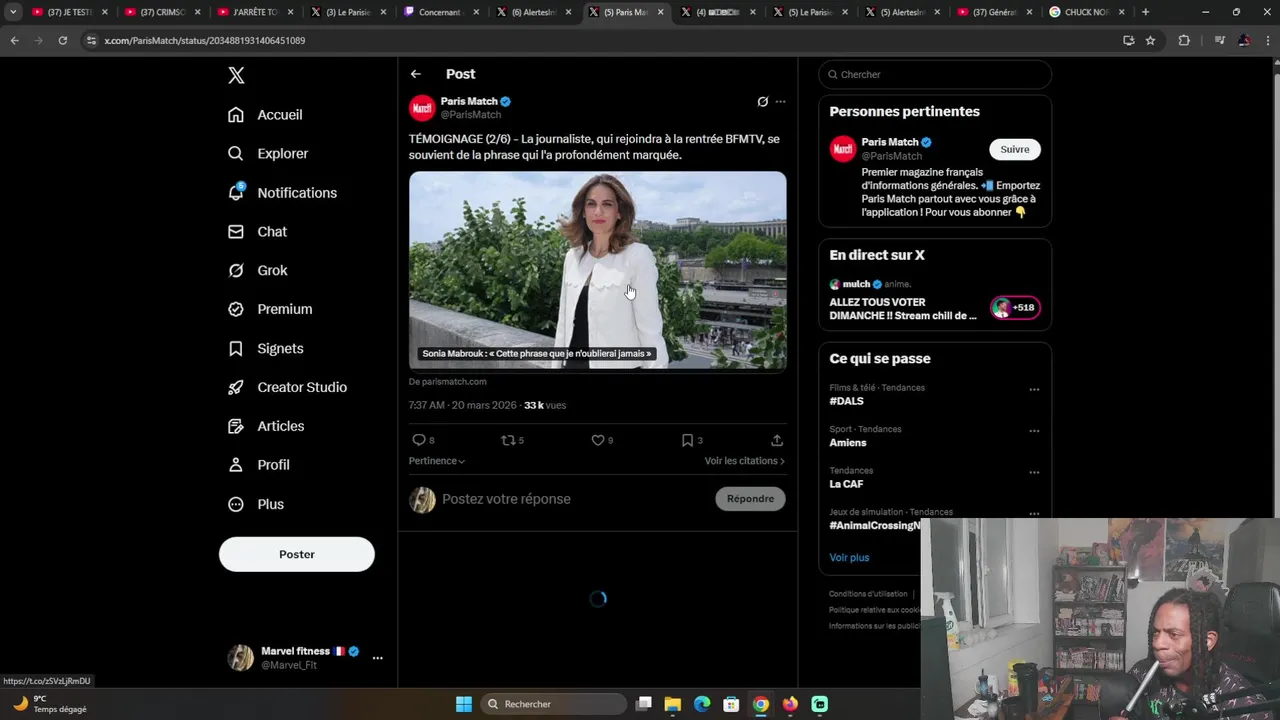Open Chat in the sidebar
Image resolution: width=1280 pixels, height=720 pixels.
(x=257, y=232)
